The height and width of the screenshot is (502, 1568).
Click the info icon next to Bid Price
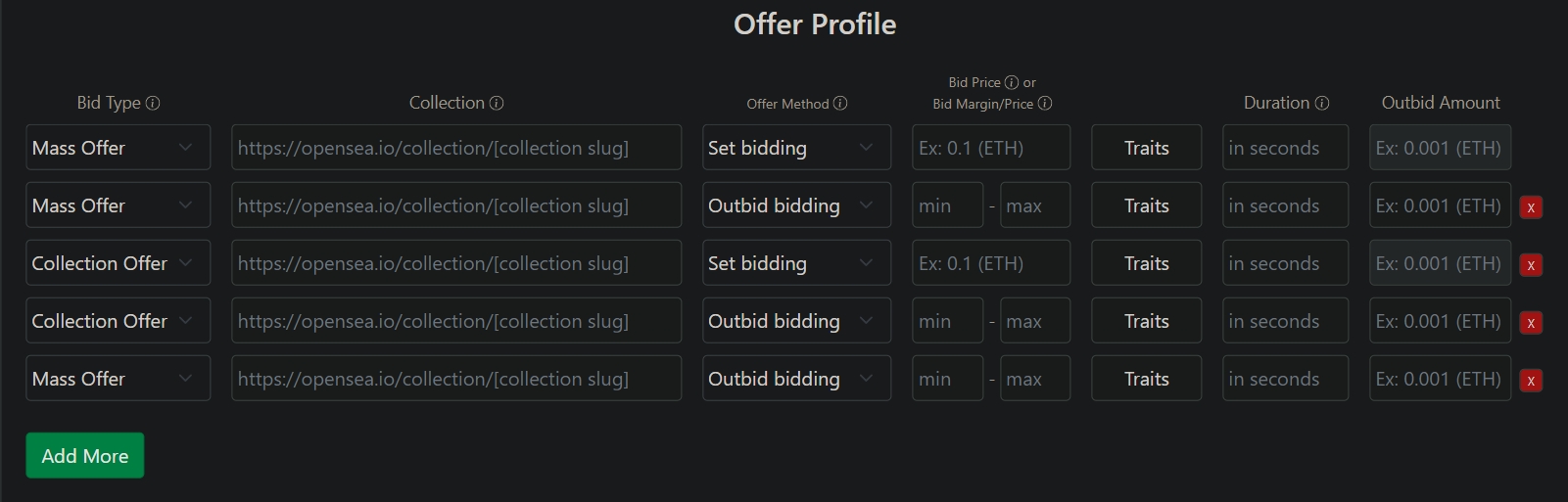point(1012,82)
